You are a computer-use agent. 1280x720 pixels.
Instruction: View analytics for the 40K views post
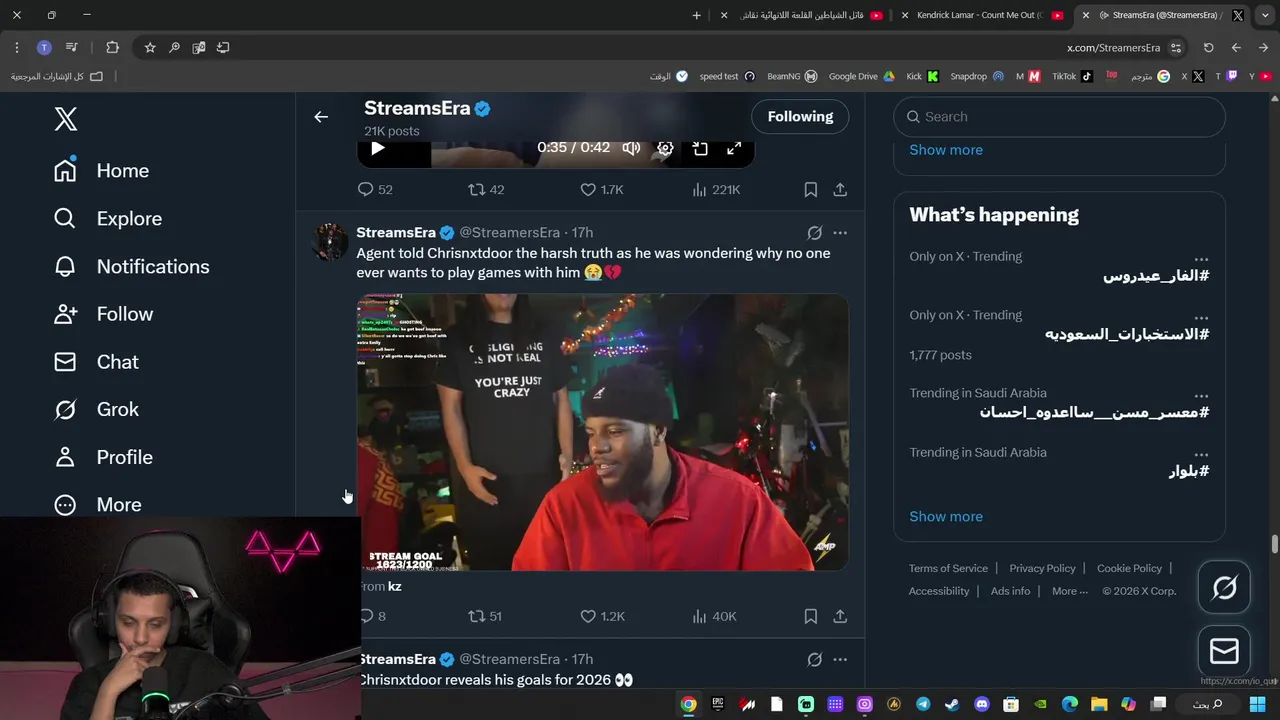[x=714, y=616]
